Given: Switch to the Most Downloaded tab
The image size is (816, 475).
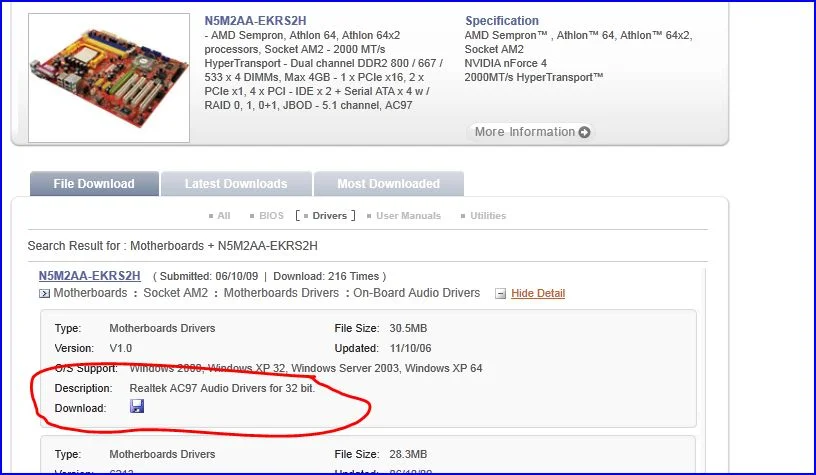Looking at the screenshot, I should pyautogui.click(x=389, y=184).
